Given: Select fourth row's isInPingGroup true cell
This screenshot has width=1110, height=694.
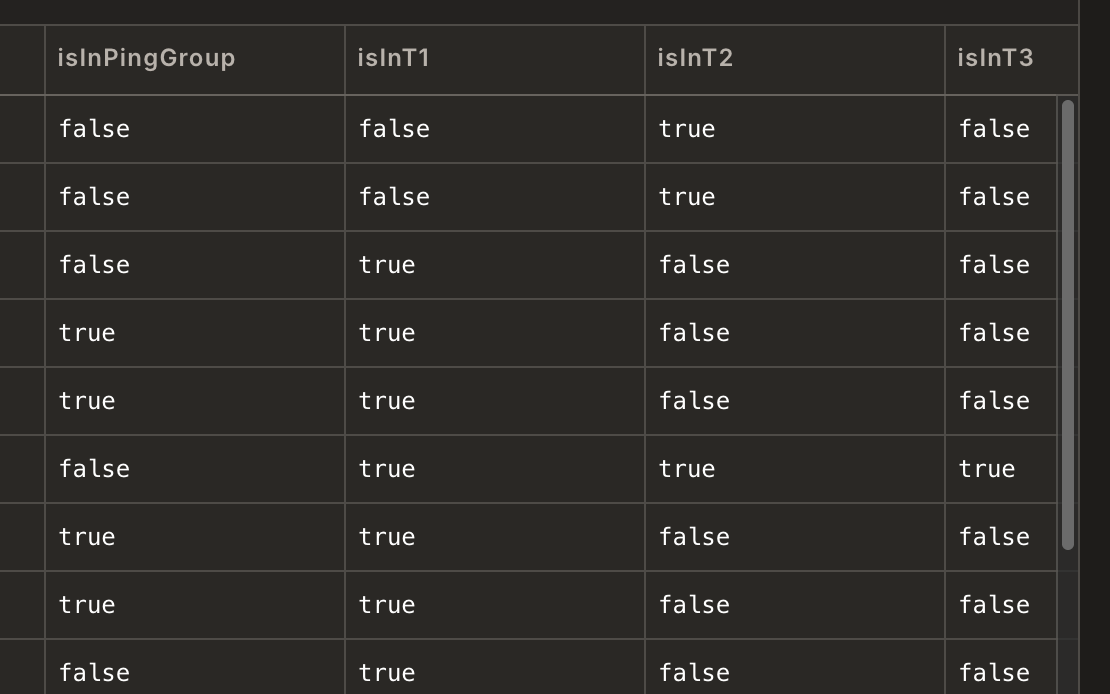Looking at the screenshot, I should (x=87, y=333).
